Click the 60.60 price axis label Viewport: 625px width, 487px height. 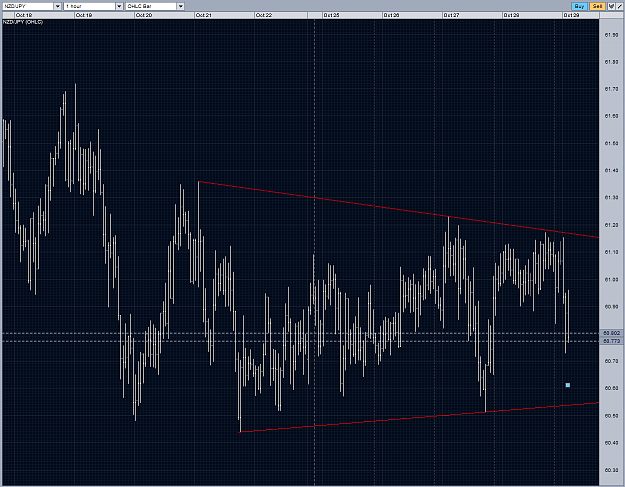pos(611,388)
